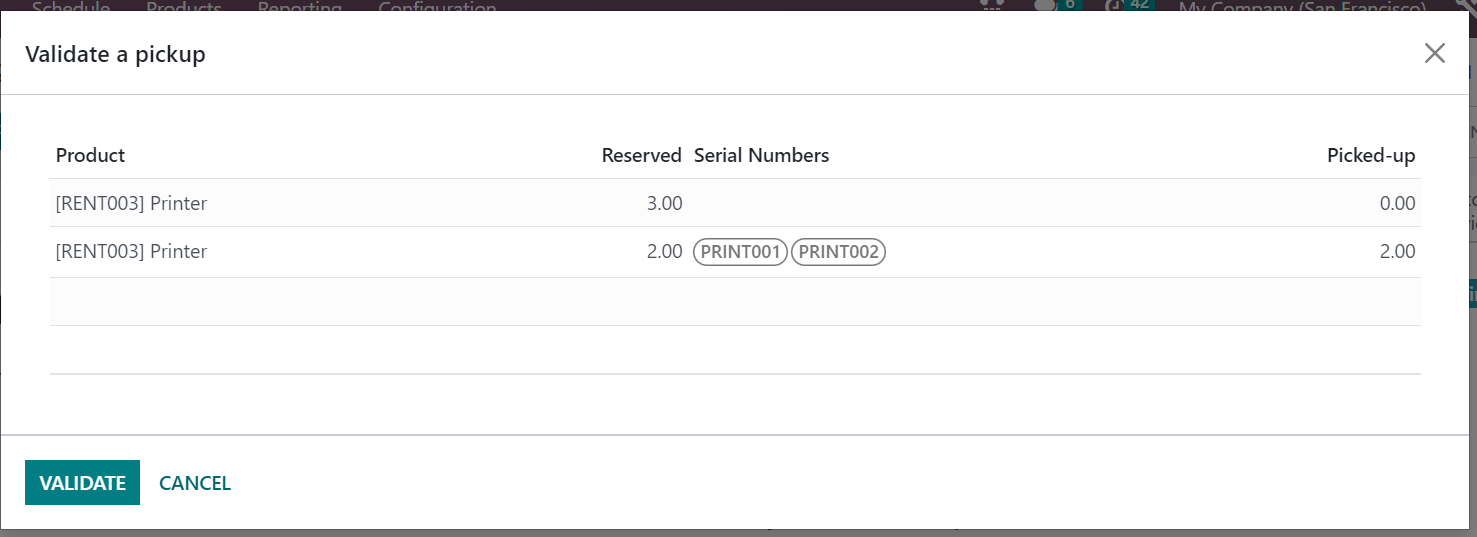This screenshot has width=1477, height=537.
Task: Open the Reporting menu in the top bar
Action: (299, 8)
